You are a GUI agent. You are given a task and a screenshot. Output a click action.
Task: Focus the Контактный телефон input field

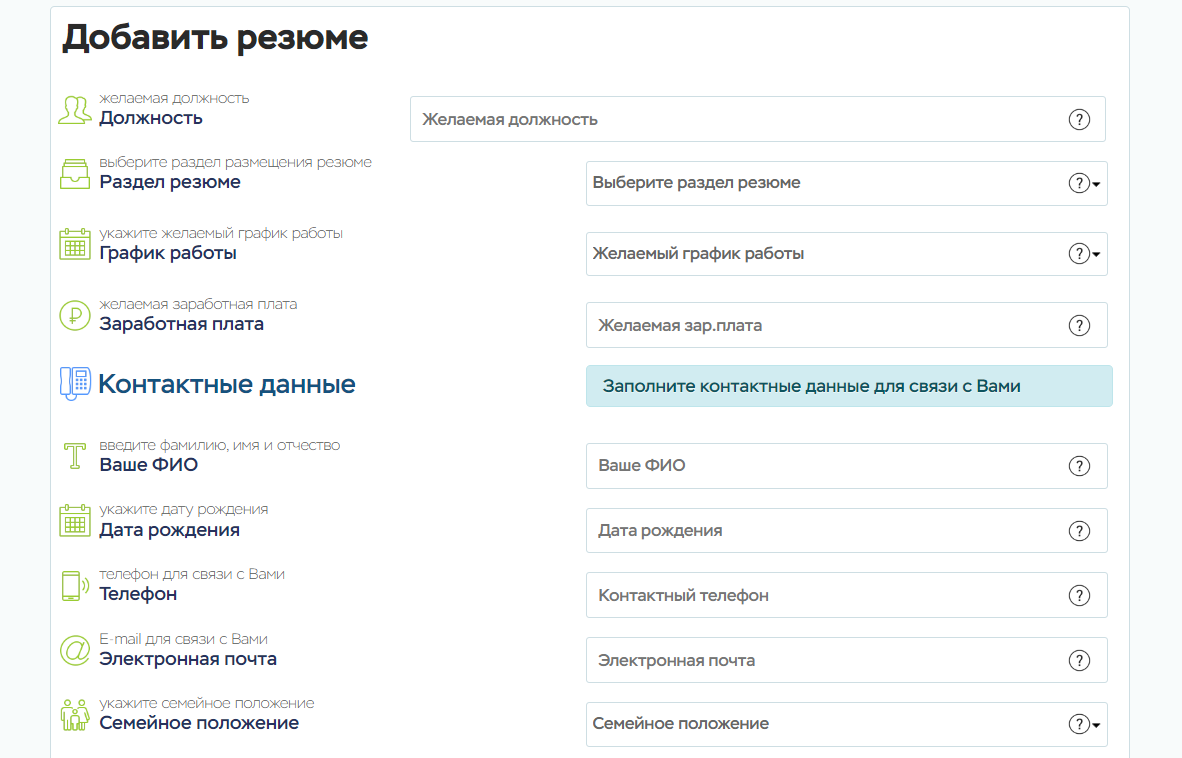pos(820,595)
